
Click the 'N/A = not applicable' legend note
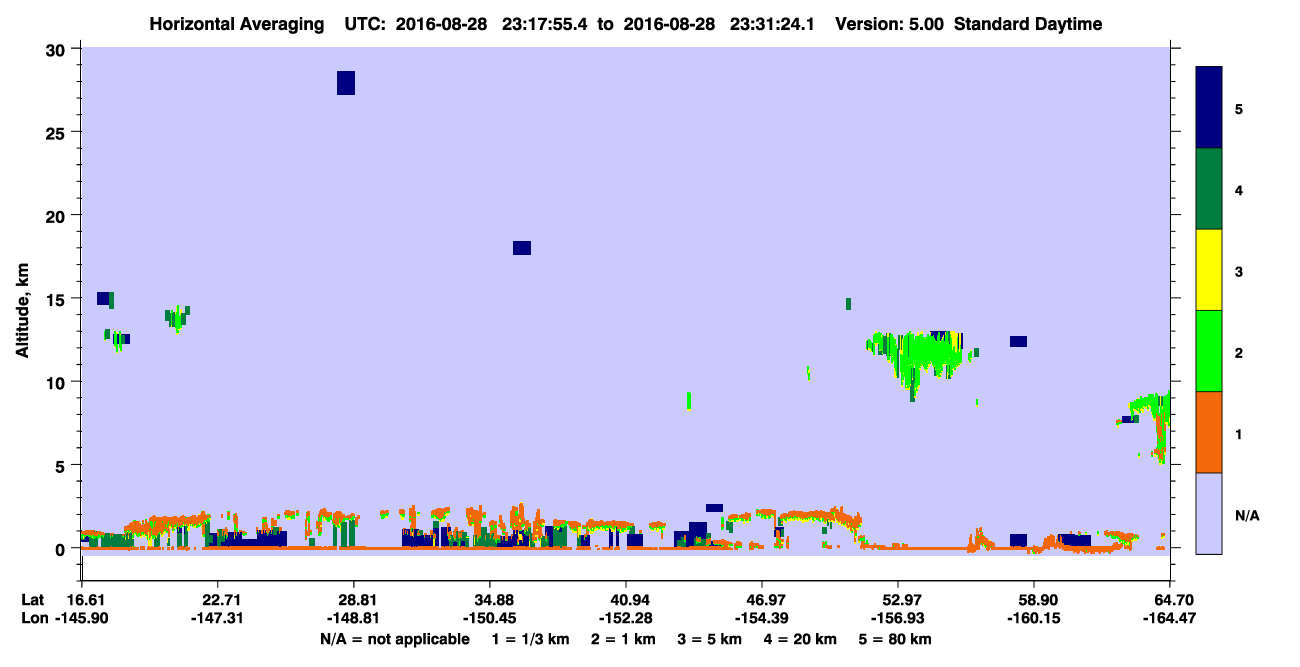(x=394, y=639)
